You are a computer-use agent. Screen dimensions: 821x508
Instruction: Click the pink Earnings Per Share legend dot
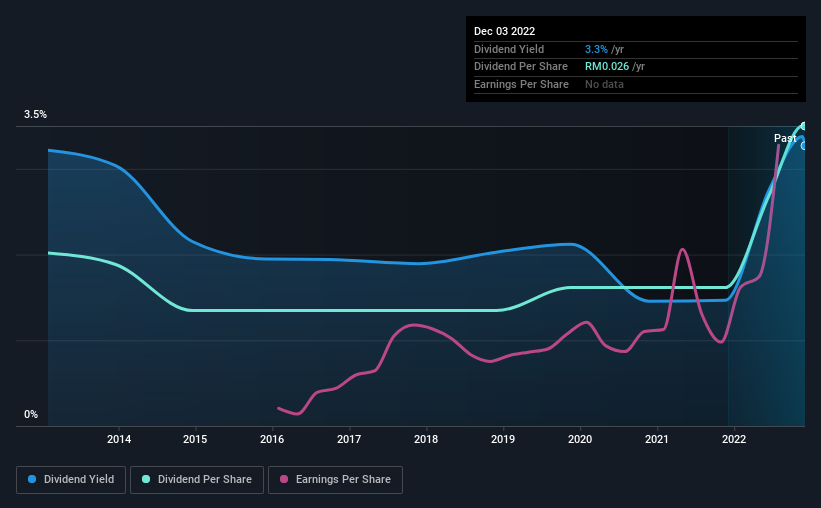pyautogui.click(x=284, y=479)
